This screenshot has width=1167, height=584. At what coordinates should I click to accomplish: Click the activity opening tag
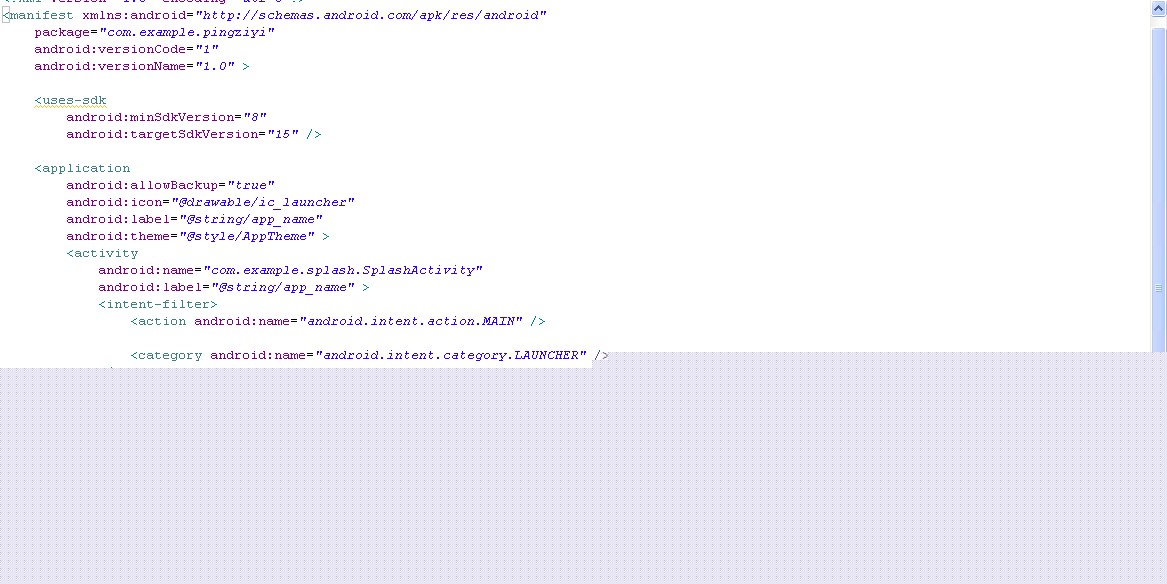(x=103, y=253)
